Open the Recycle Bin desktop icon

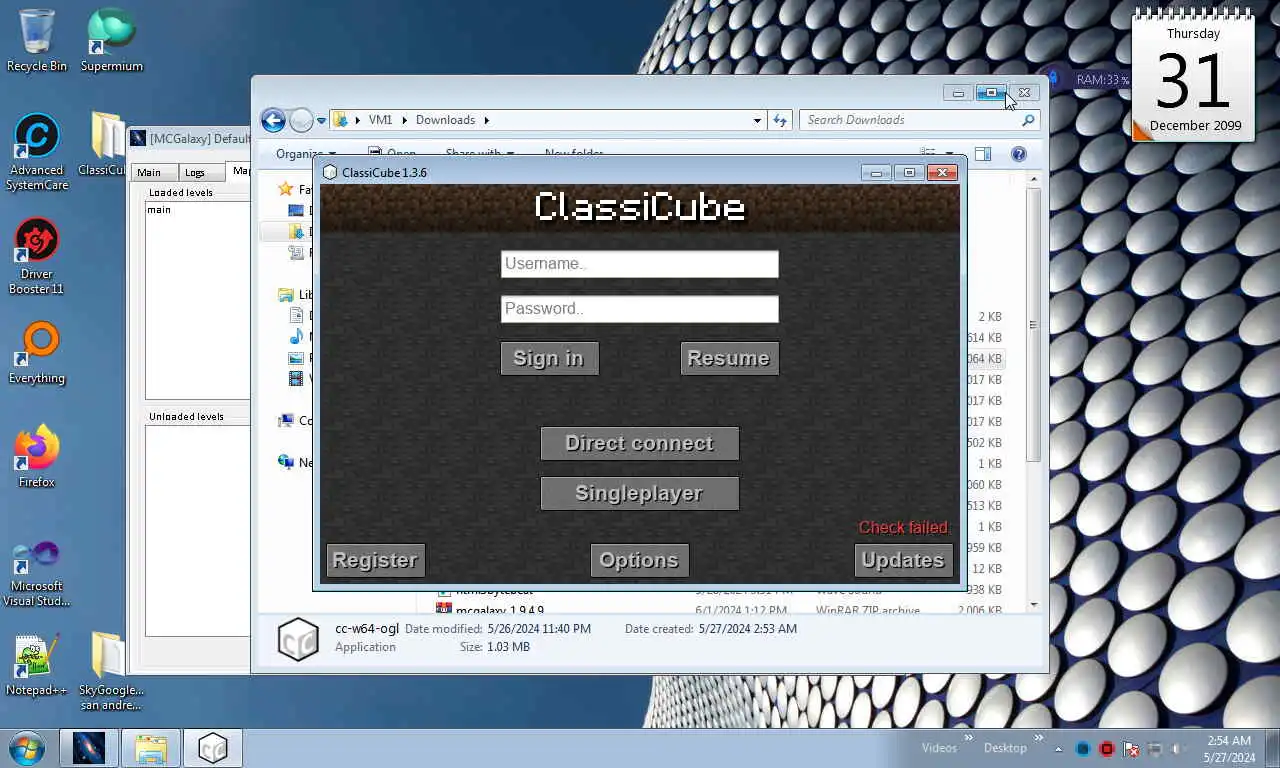[37, 40]
